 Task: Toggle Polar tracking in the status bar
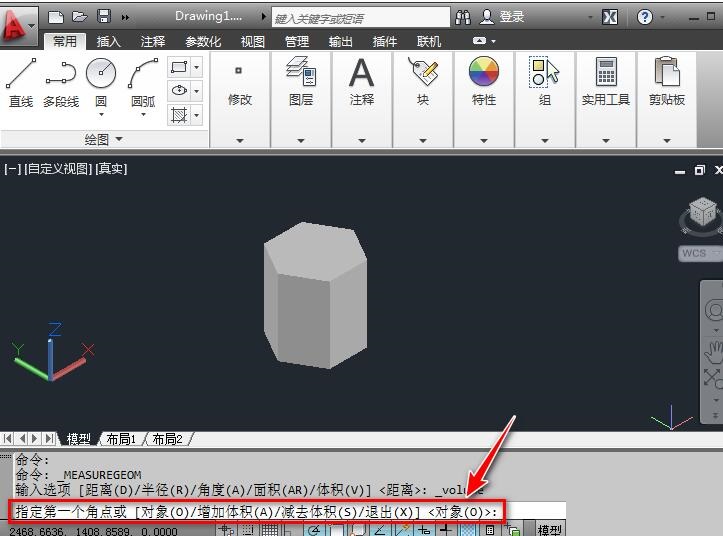coord(315,530)
